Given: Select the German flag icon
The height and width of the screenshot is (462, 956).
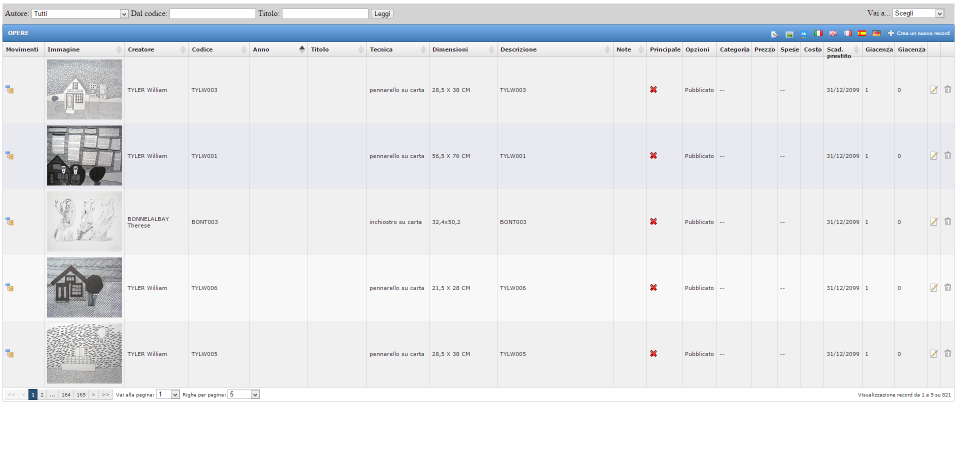Looking at the screenshot, I should point(876,33).
